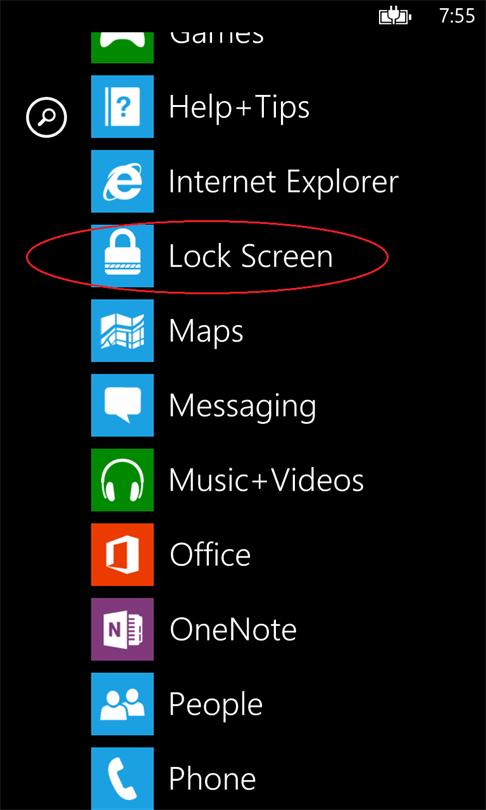Screen dimensions: 486x810
Task: Open the OneNote purple tile icon
Action: 122,629
